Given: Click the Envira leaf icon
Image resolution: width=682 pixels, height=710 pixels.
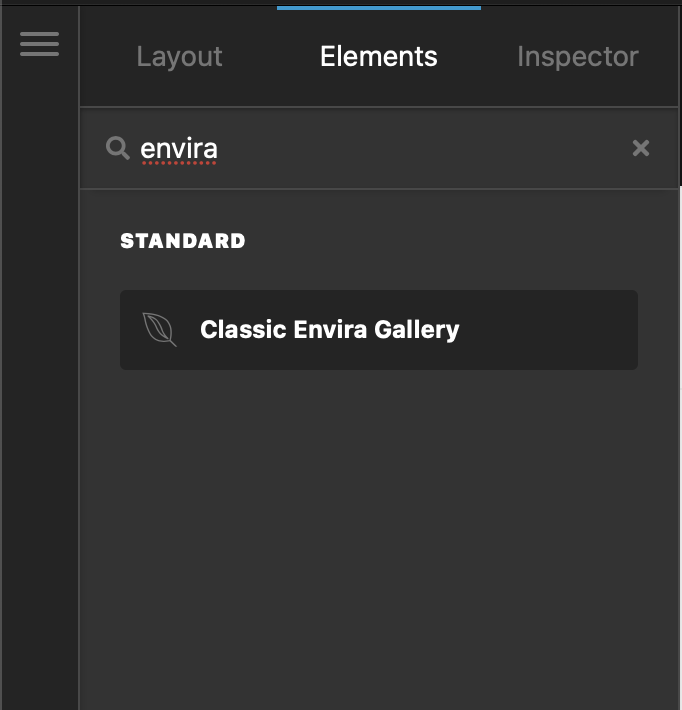Looking at the screenshot, I should pos(159,330).
